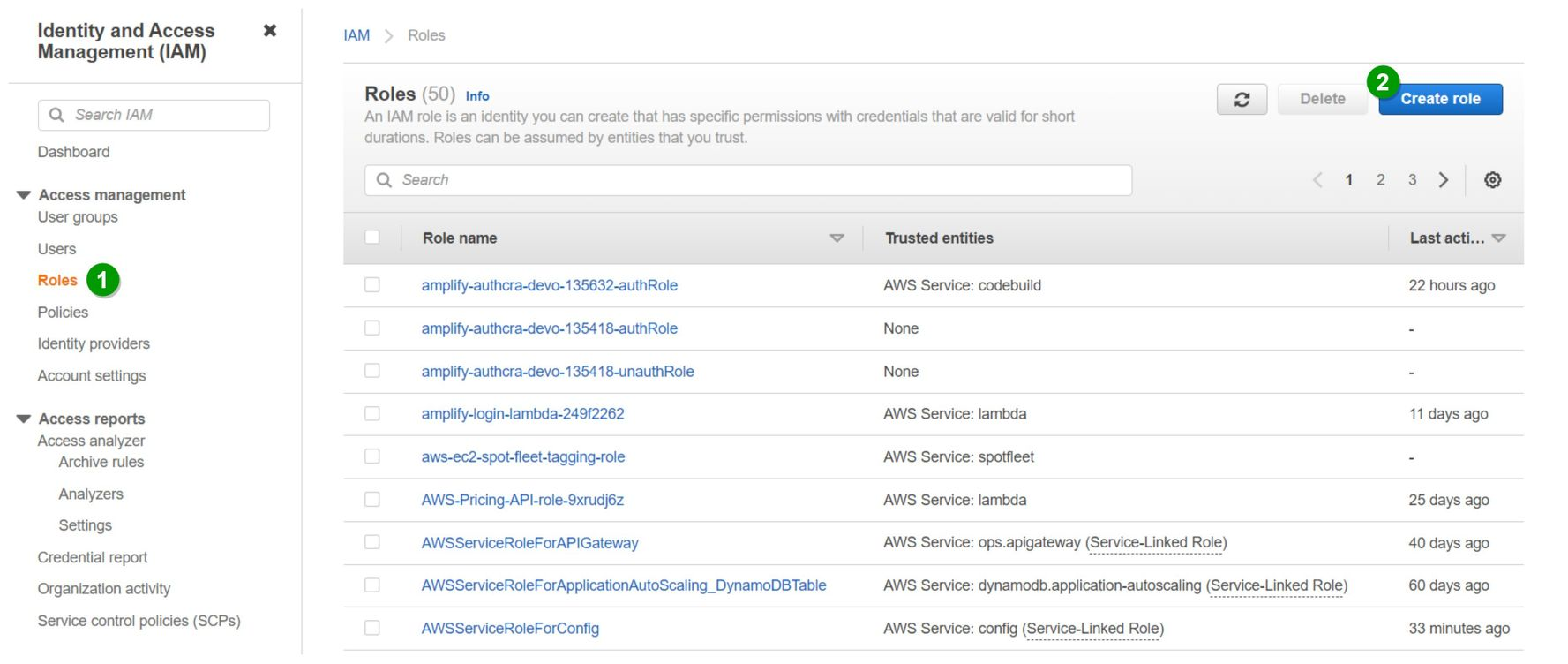1568x664 pixels.
Task: Navigate to Users in sidebar
Action: [56, 249]
